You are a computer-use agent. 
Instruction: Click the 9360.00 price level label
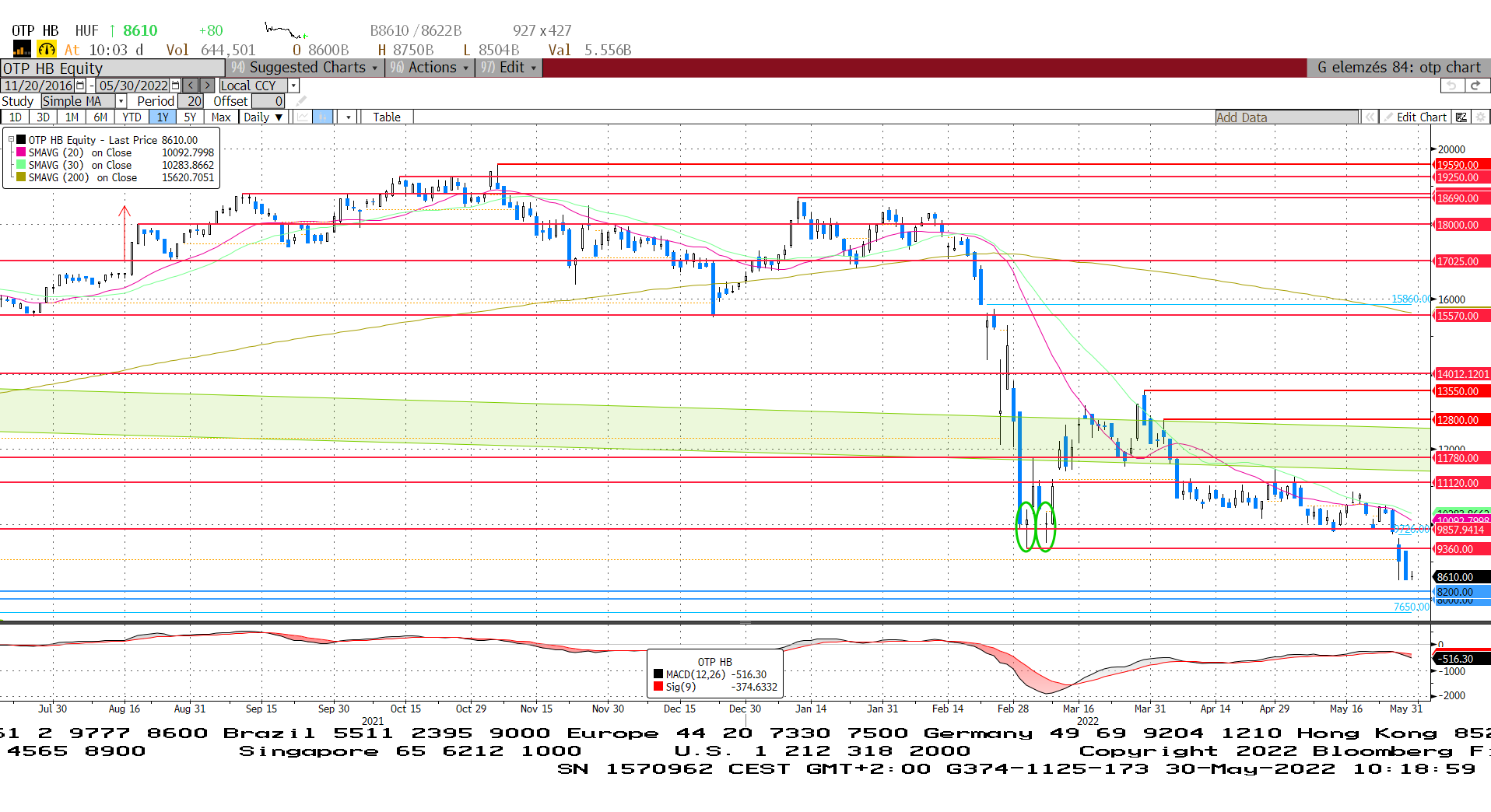click(1462, 549)
